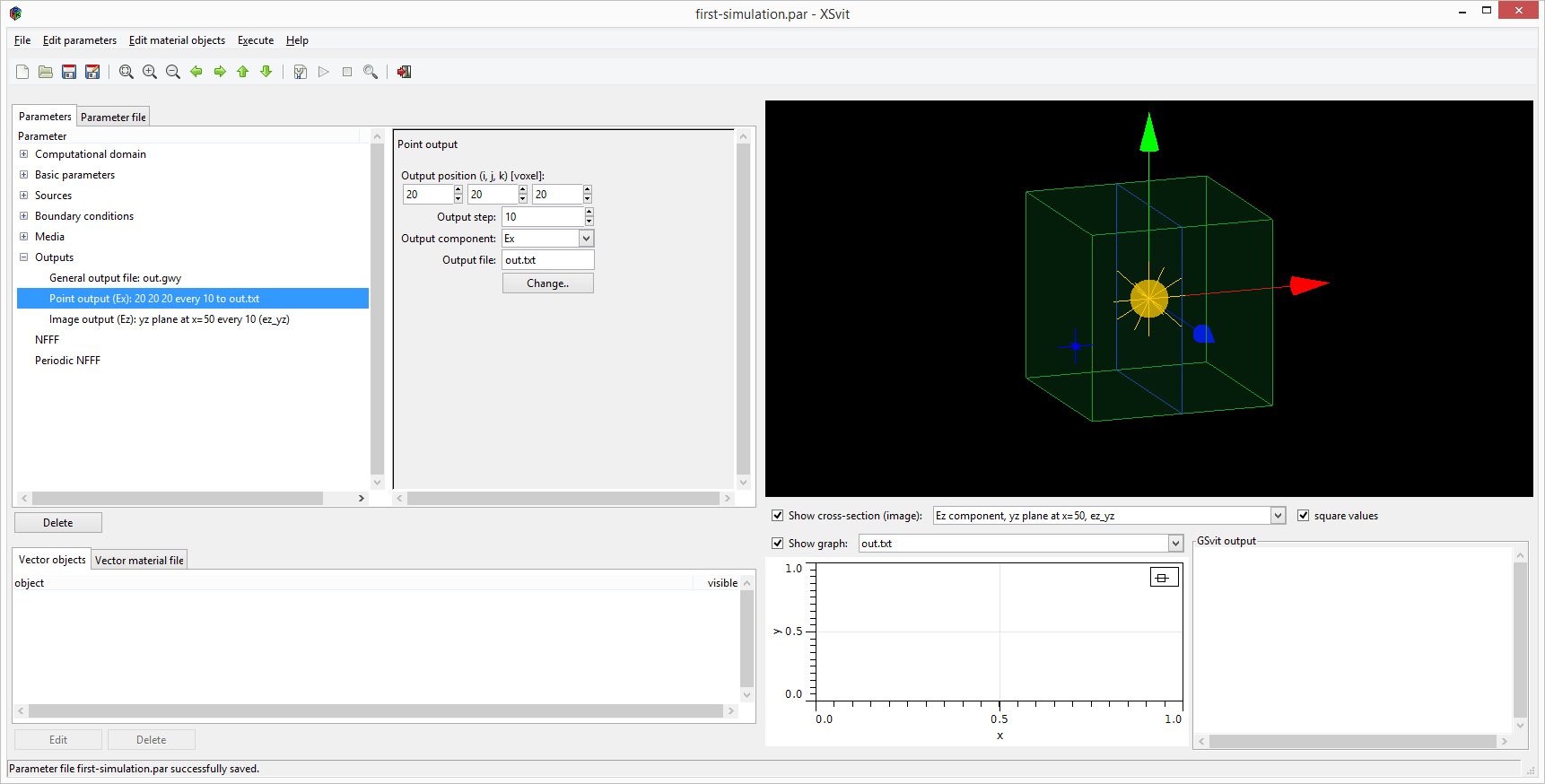Toggle the Show graph checkbox
The height and width of the screenshot is (784, 1545).
tap(778, 544)
